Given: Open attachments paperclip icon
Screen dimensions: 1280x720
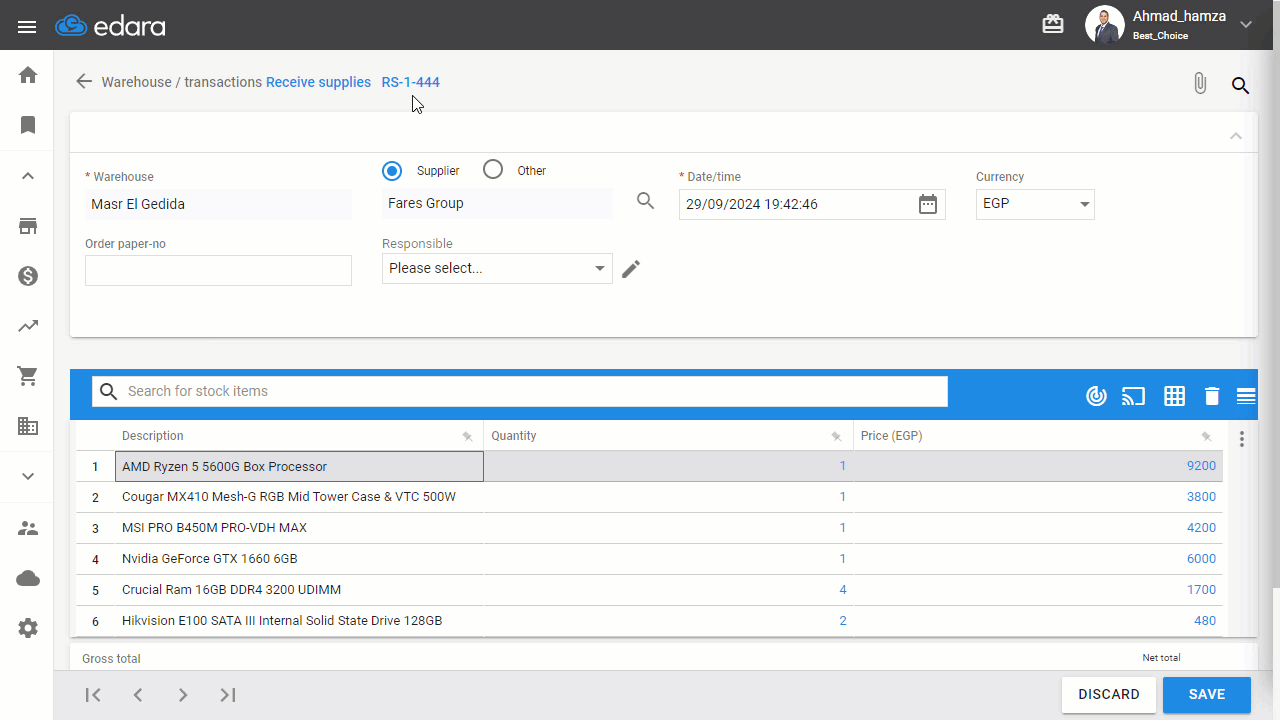Looking at the screenshot, I should coord(1200,84).
